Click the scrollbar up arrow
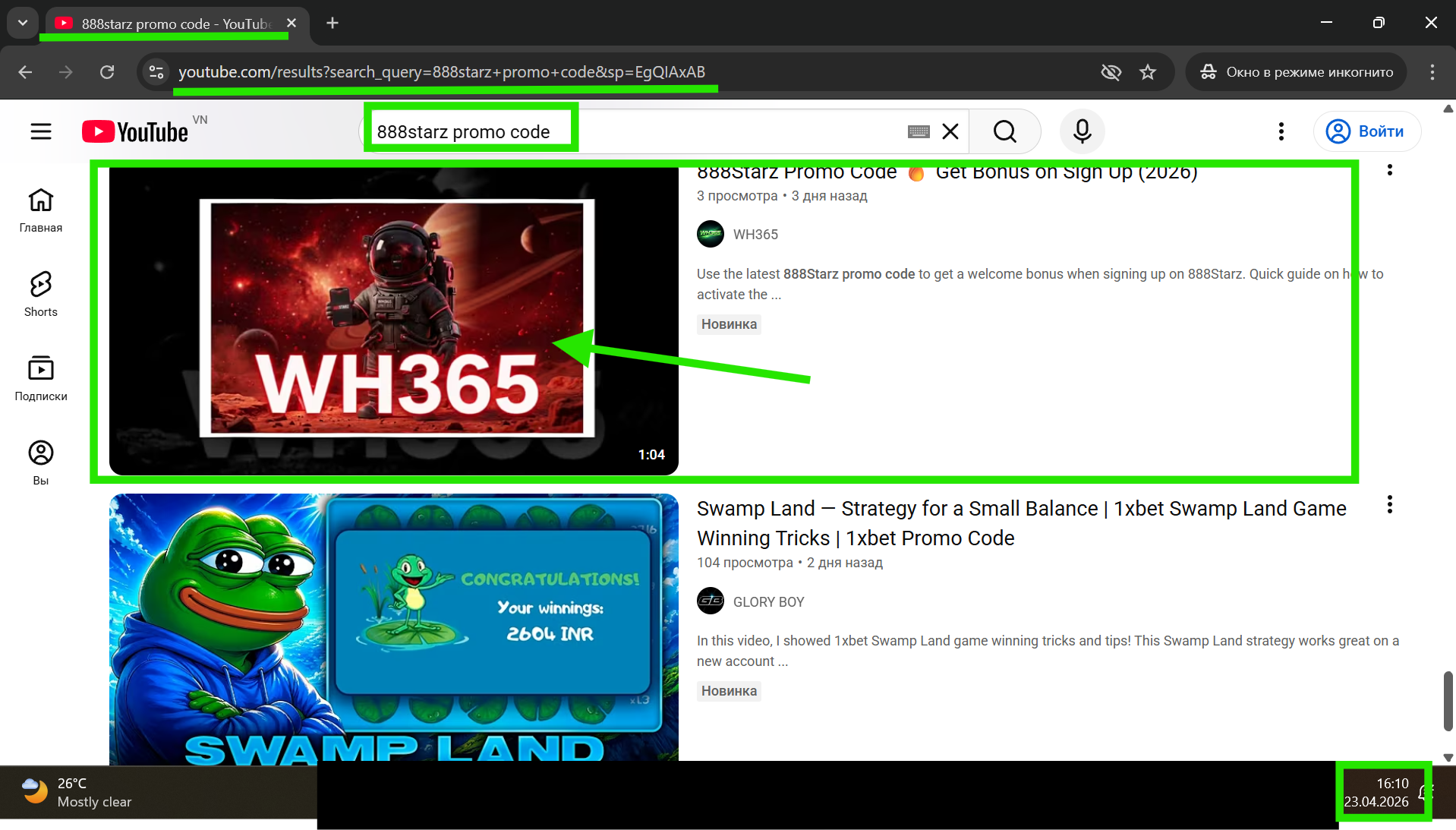Viewport: 1456px width, 830px height. point(1448,109)
